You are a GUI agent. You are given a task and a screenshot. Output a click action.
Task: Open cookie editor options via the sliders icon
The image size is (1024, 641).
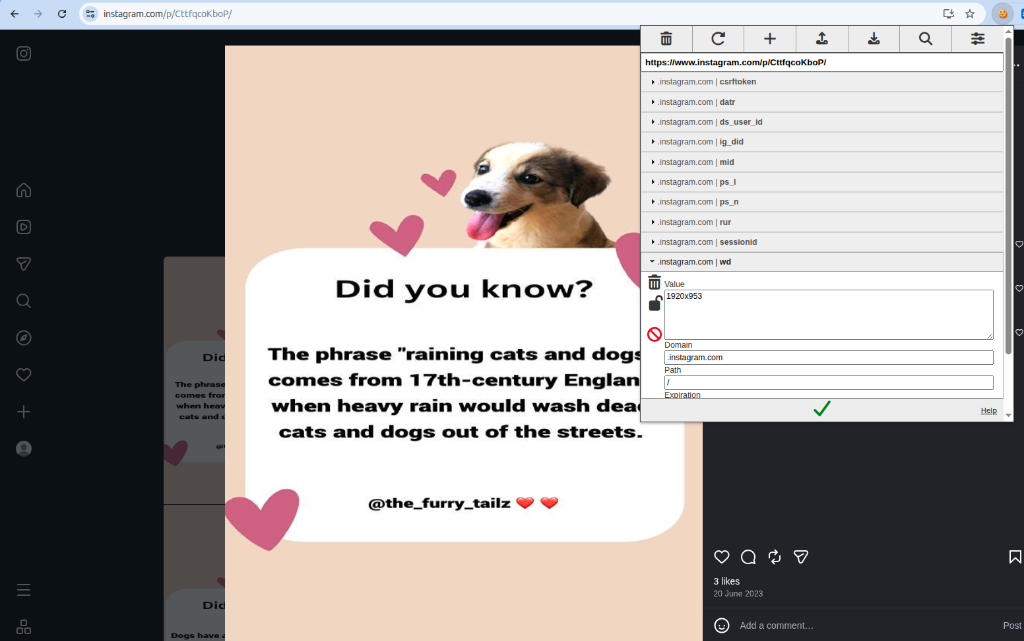(978, 39)
